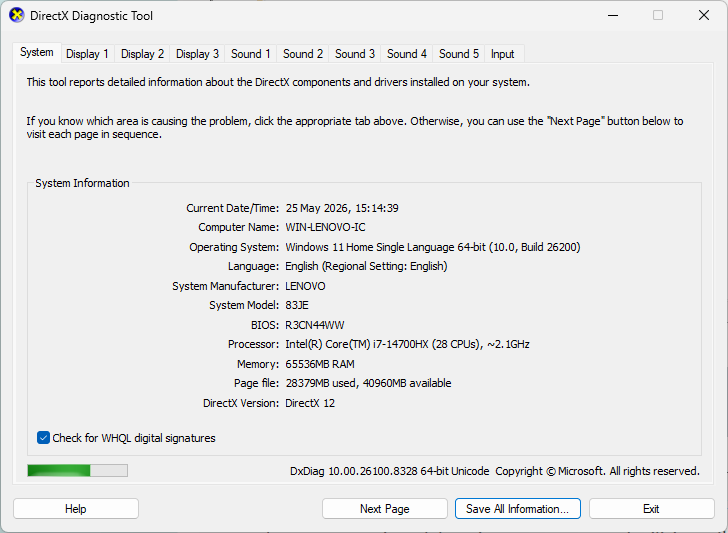The image size is (728, 533).
Task: Open the Display 2 tab
Action: coord(142,54)
